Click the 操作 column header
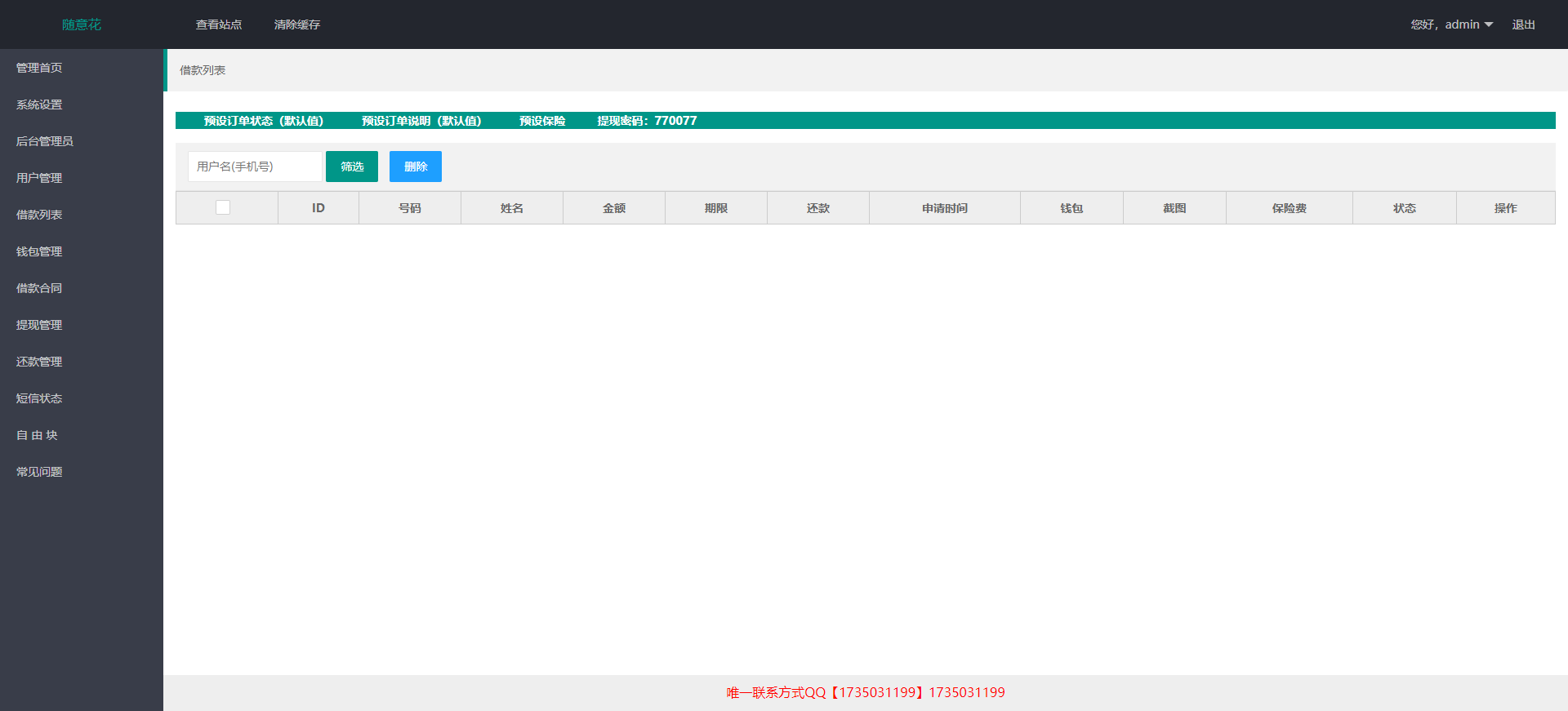This screenshot has width=1568, height=711. tap(1506, 208)
